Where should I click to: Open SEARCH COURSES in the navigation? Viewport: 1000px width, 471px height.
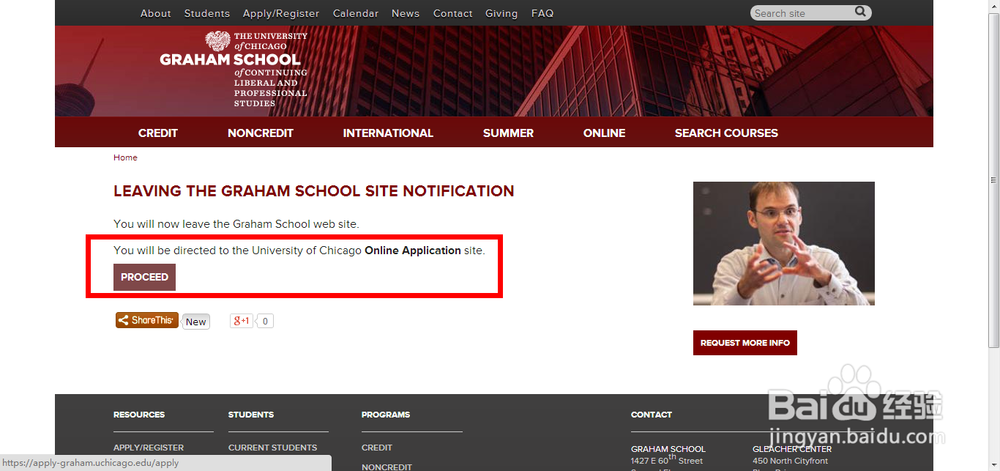click(726, 133)
